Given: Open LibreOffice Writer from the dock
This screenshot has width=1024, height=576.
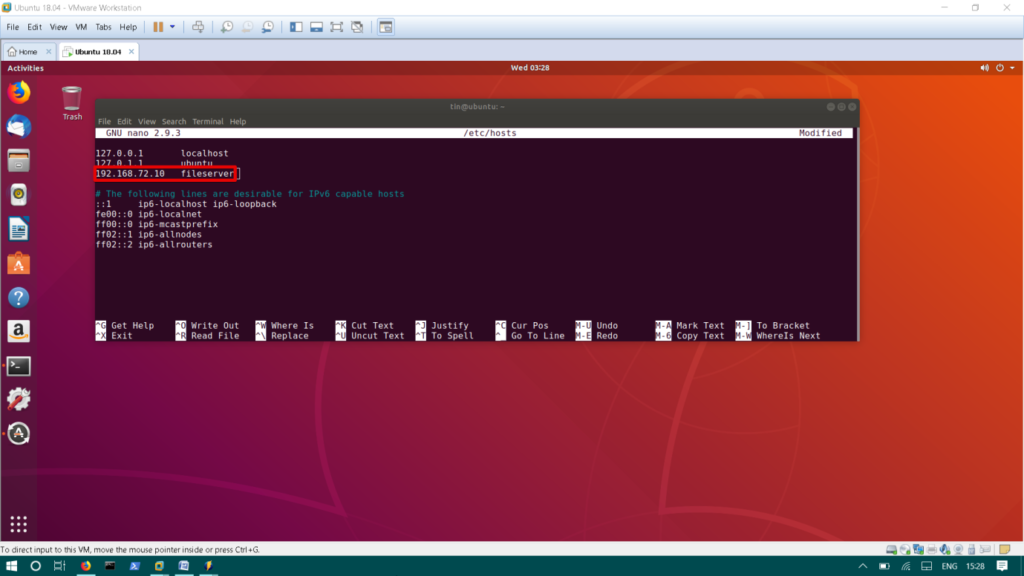Looking at the screenshot, I should (x=18, y=229).
